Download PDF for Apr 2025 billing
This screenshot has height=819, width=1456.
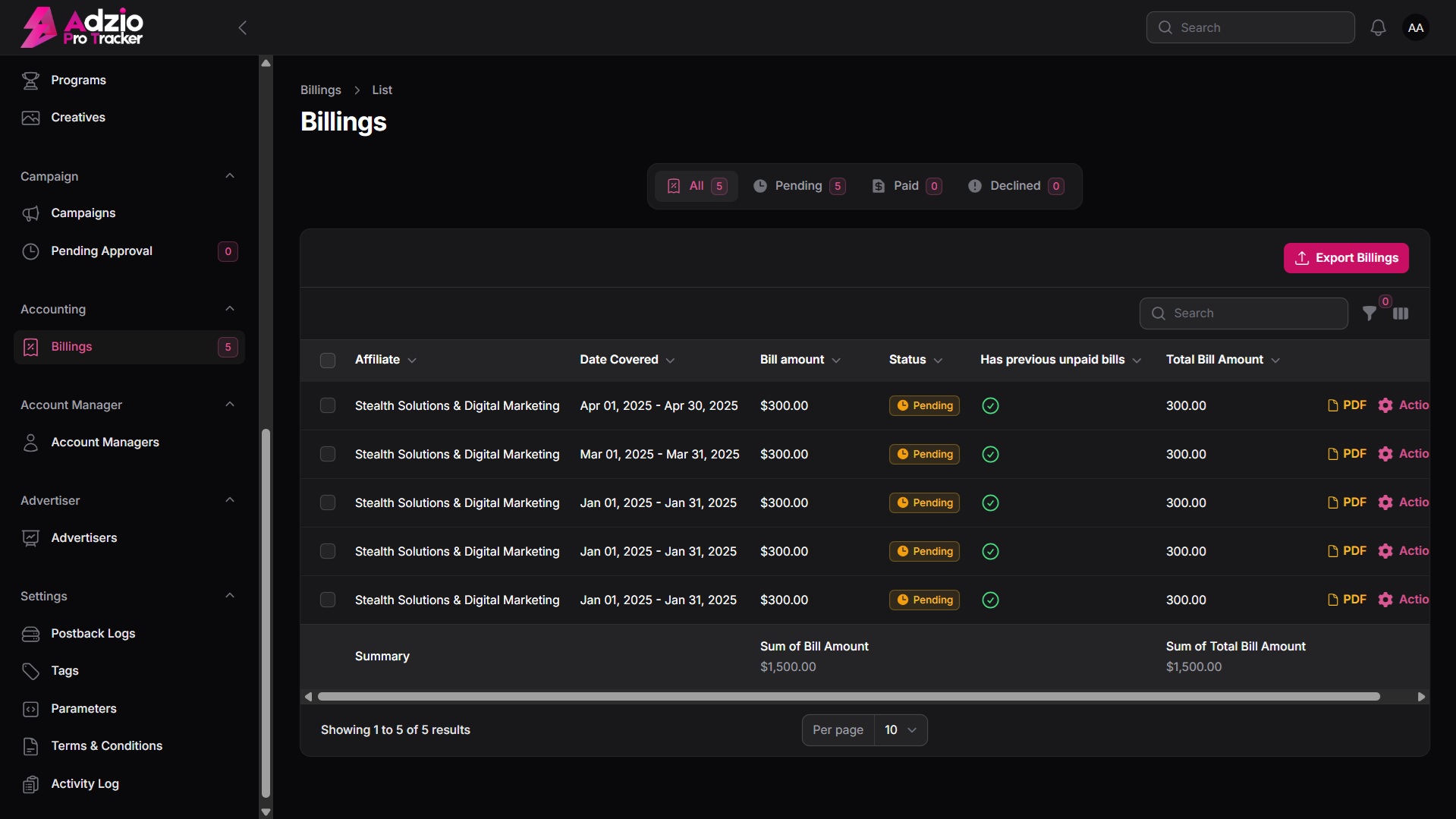(x=1347, y=405)
